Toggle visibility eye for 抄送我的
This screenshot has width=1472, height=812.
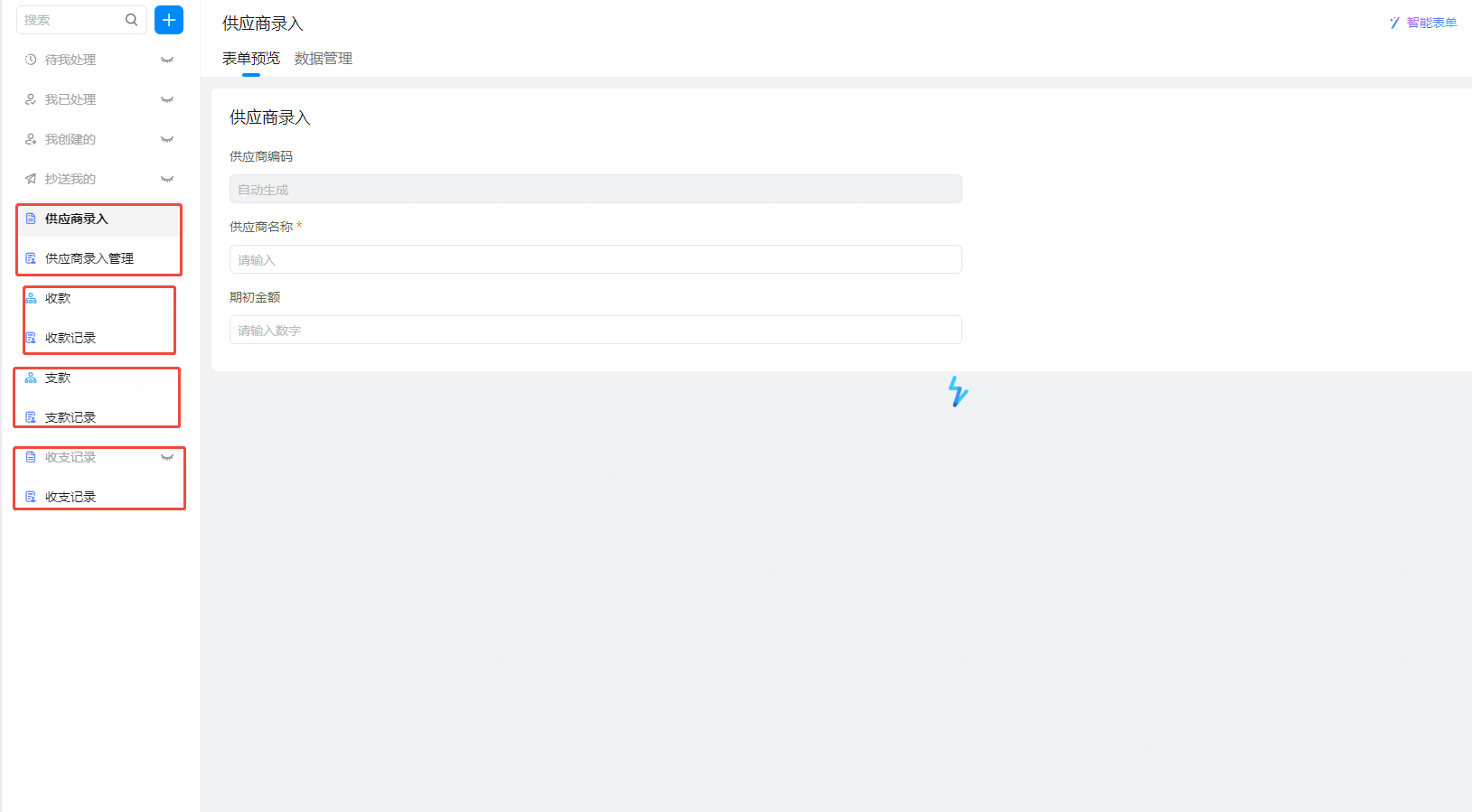coord(167,179)
